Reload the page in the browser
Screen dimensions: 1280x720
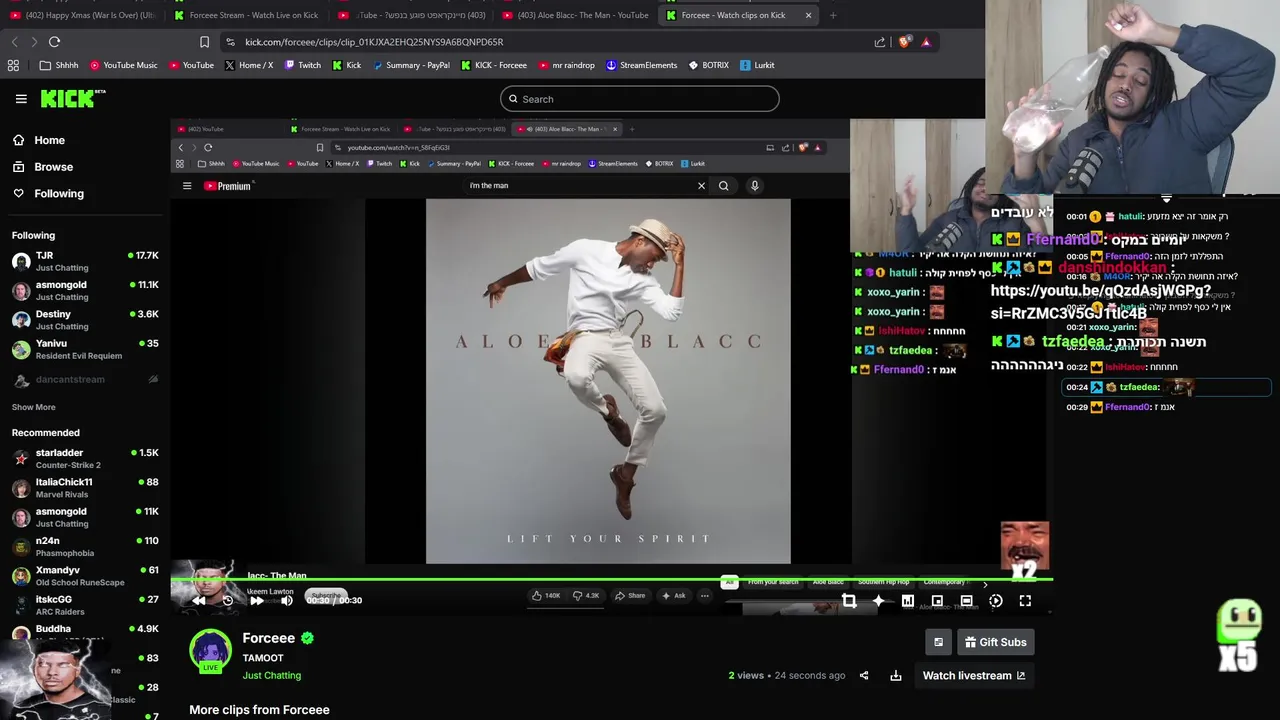(55, 42)
